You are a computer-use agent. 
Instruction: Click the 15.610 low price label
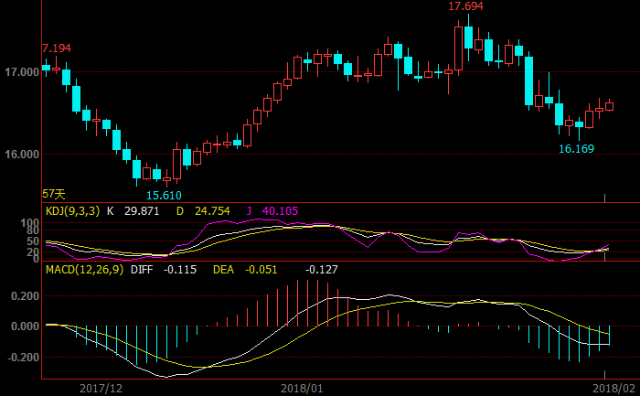164,195
